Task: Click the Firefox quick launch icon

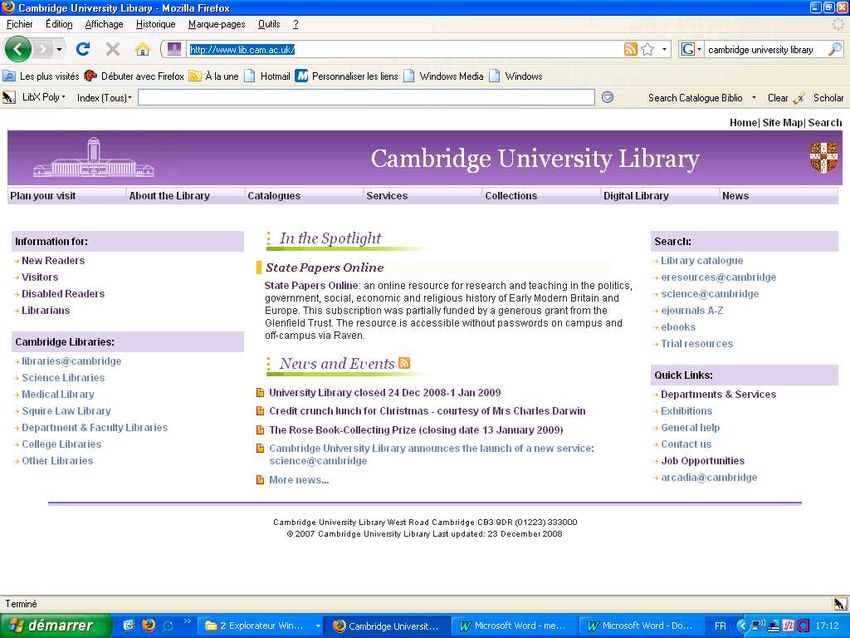Action: (148, 626)
